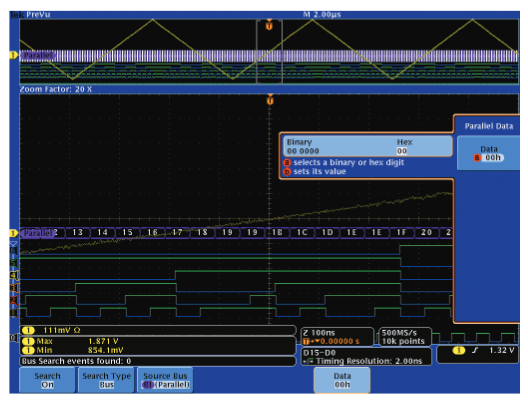Toggle the Search On button
The image size is (528, 402).
(x=47, y=380)
